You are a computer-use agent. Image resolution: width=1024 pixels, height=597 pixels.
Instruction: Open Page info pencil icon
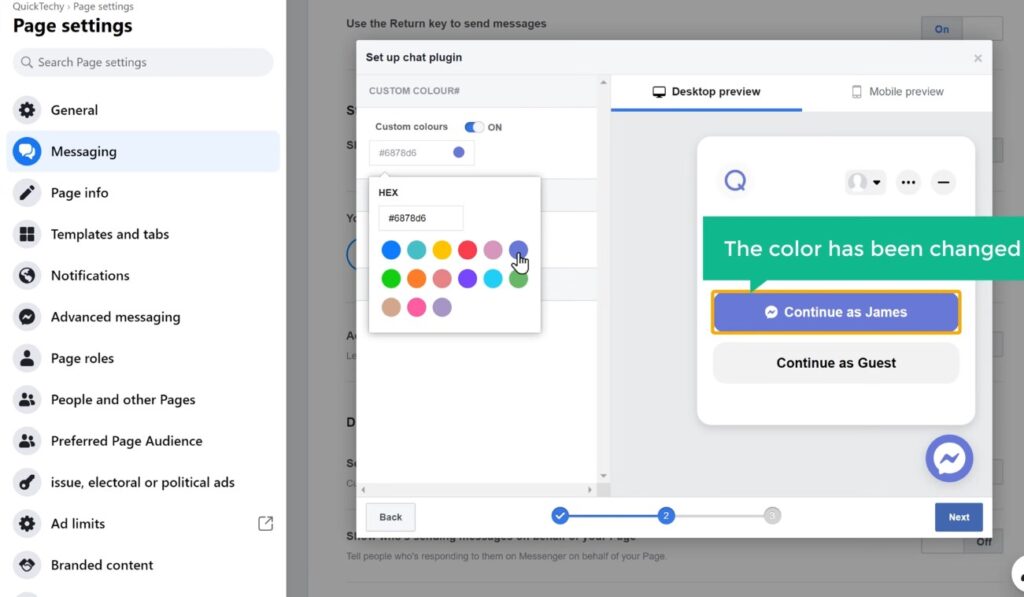pyautogui.click(x=27, y=193)
